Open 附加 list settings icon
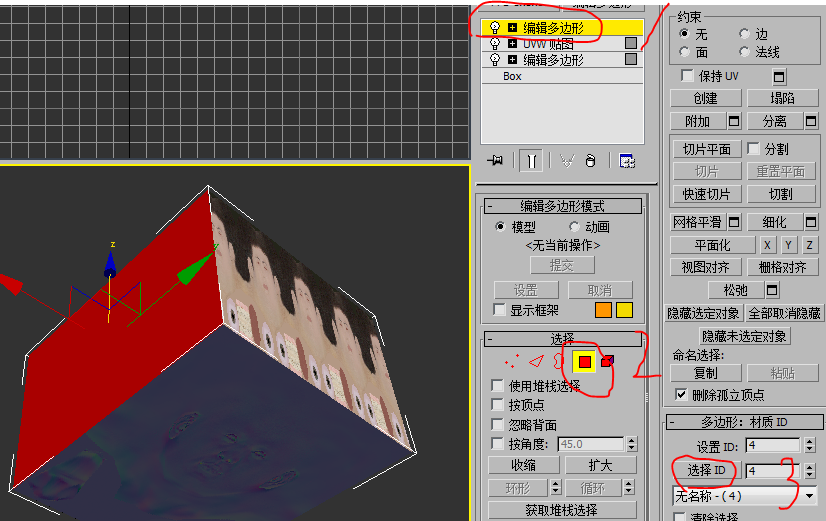The width and height of the screenshot is (826, 521). [x=734, y=122]
